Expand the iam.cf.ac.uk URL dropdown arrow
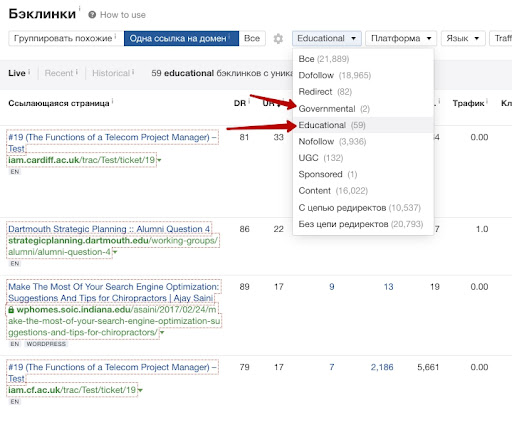 point(140,390)
